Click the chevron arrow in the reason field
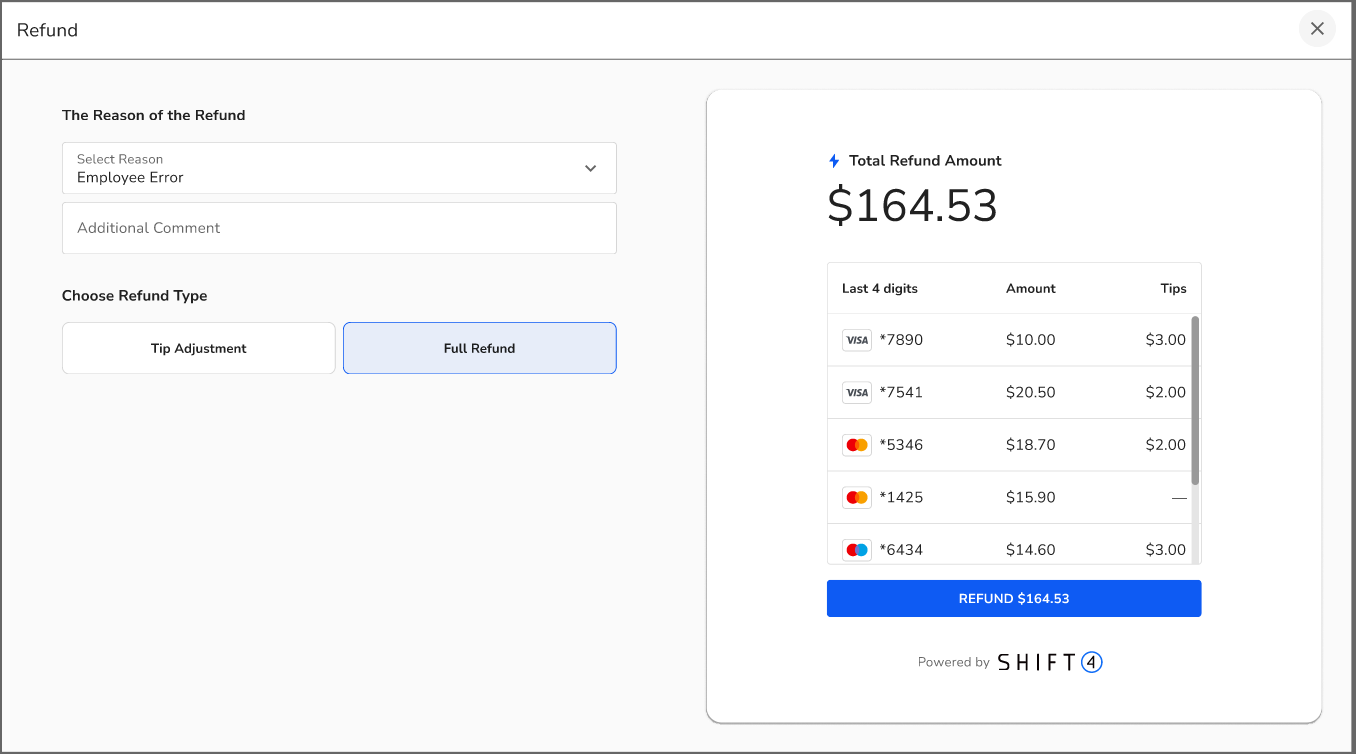Screen dimensions: 1356x754 point(590,168)
